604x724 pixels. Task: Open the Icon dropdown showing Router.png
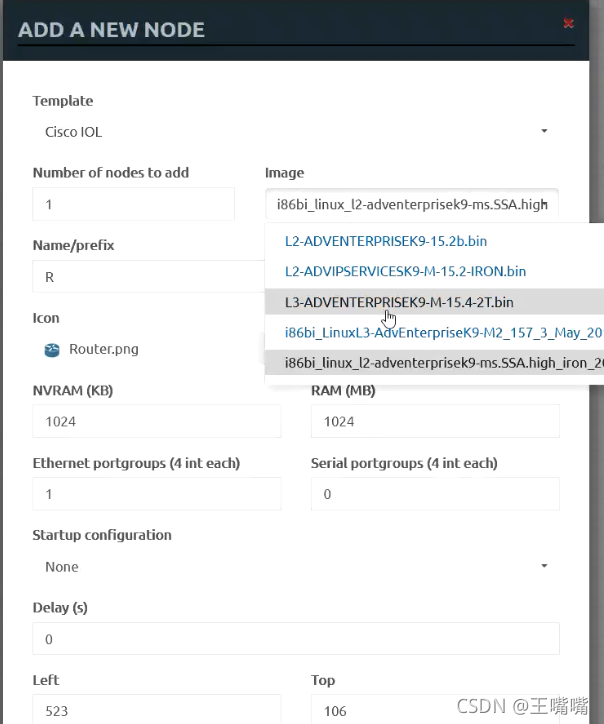[149, 350]
